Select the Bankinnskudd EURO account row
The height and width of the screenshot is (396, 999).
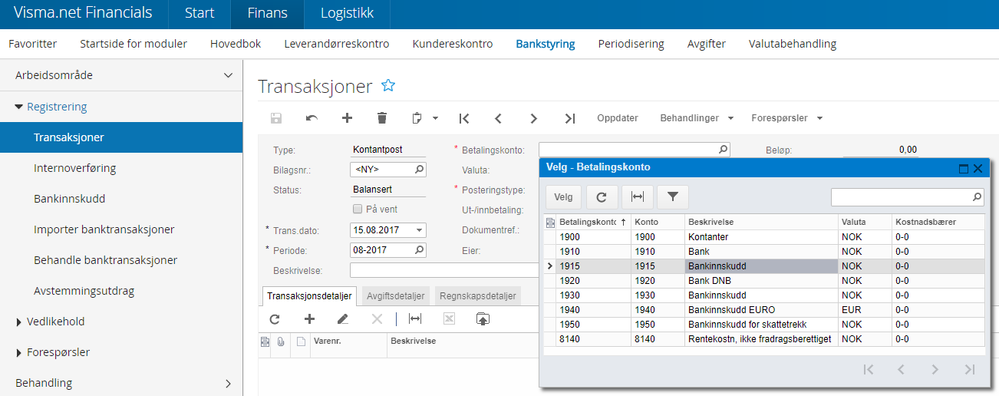[x=765, y=310]
